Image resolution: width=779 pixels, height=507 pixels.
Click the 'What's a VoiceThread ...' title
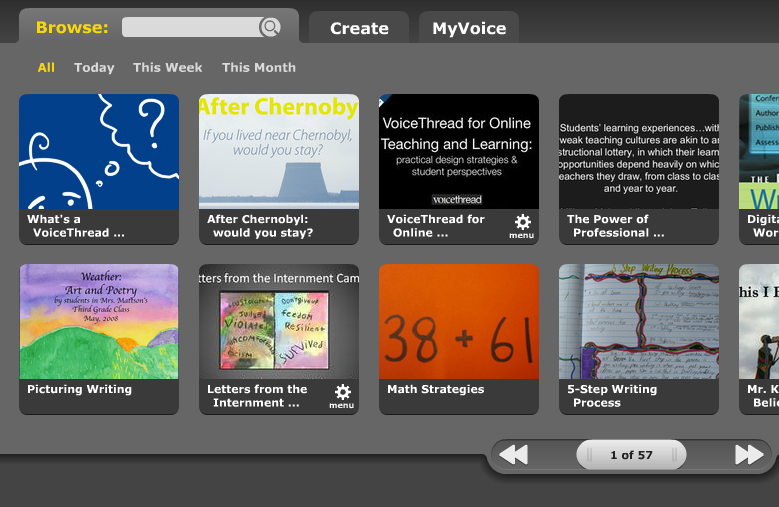(76, 226)
